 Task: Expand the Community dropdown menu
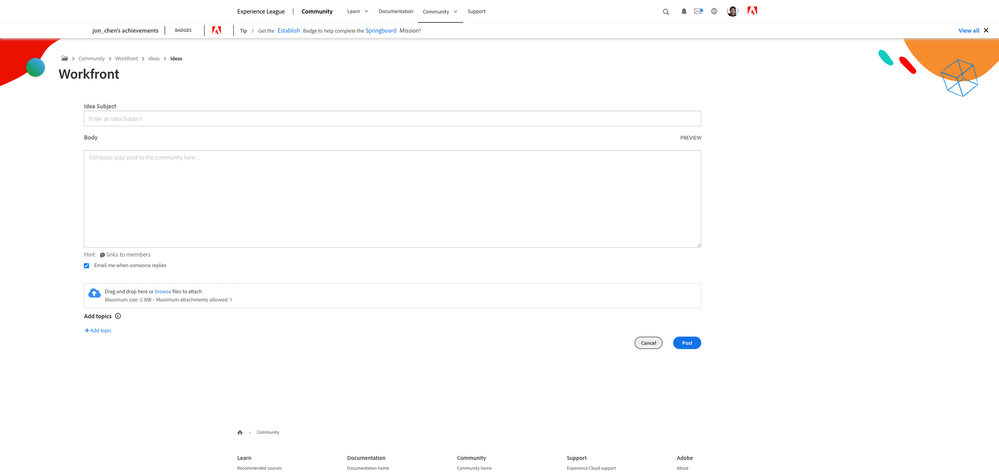click(x=439, y=12)
